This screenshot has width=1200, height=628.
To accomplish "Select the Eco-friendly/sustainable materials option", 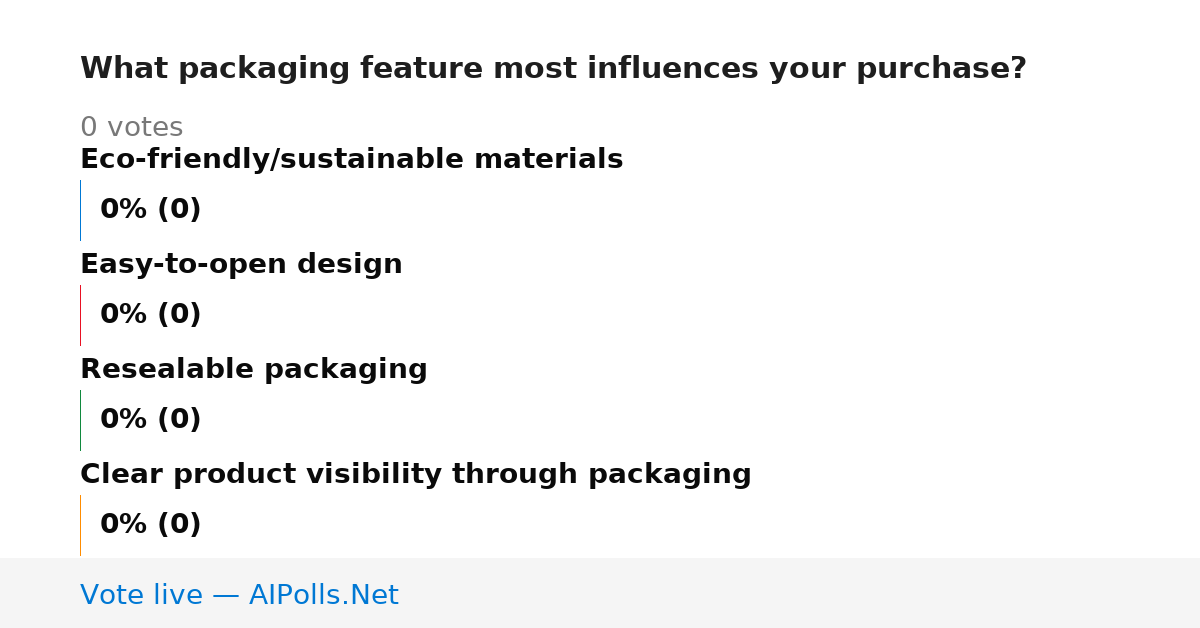I will tap(351, 159).
